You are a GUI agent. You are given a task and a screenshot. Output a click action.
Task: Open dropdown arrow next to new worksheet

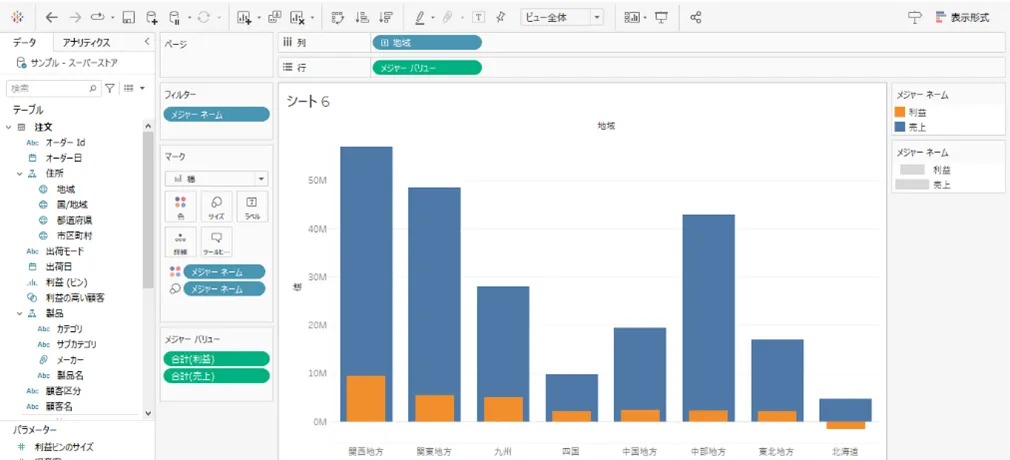[258, 18]
